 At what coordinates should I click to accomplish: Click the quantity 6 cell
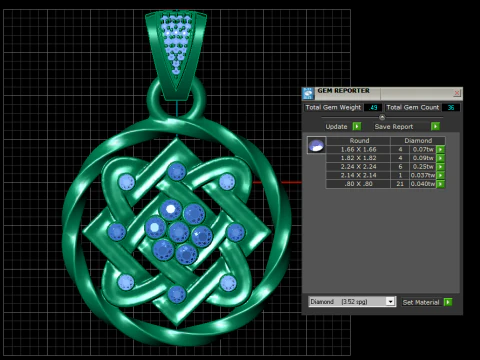click(x=400, y=167)
